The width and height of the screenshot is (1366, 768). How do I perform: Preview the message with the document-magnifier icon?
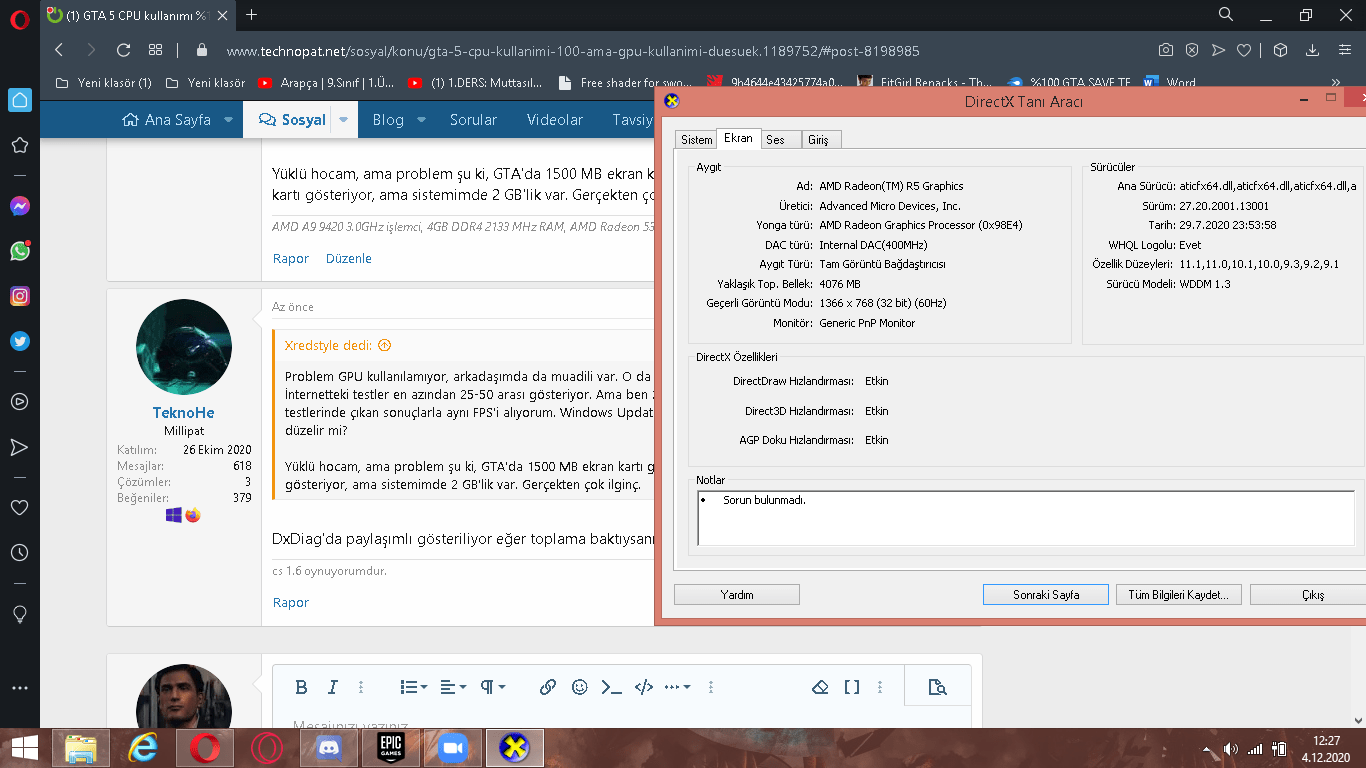937,687
